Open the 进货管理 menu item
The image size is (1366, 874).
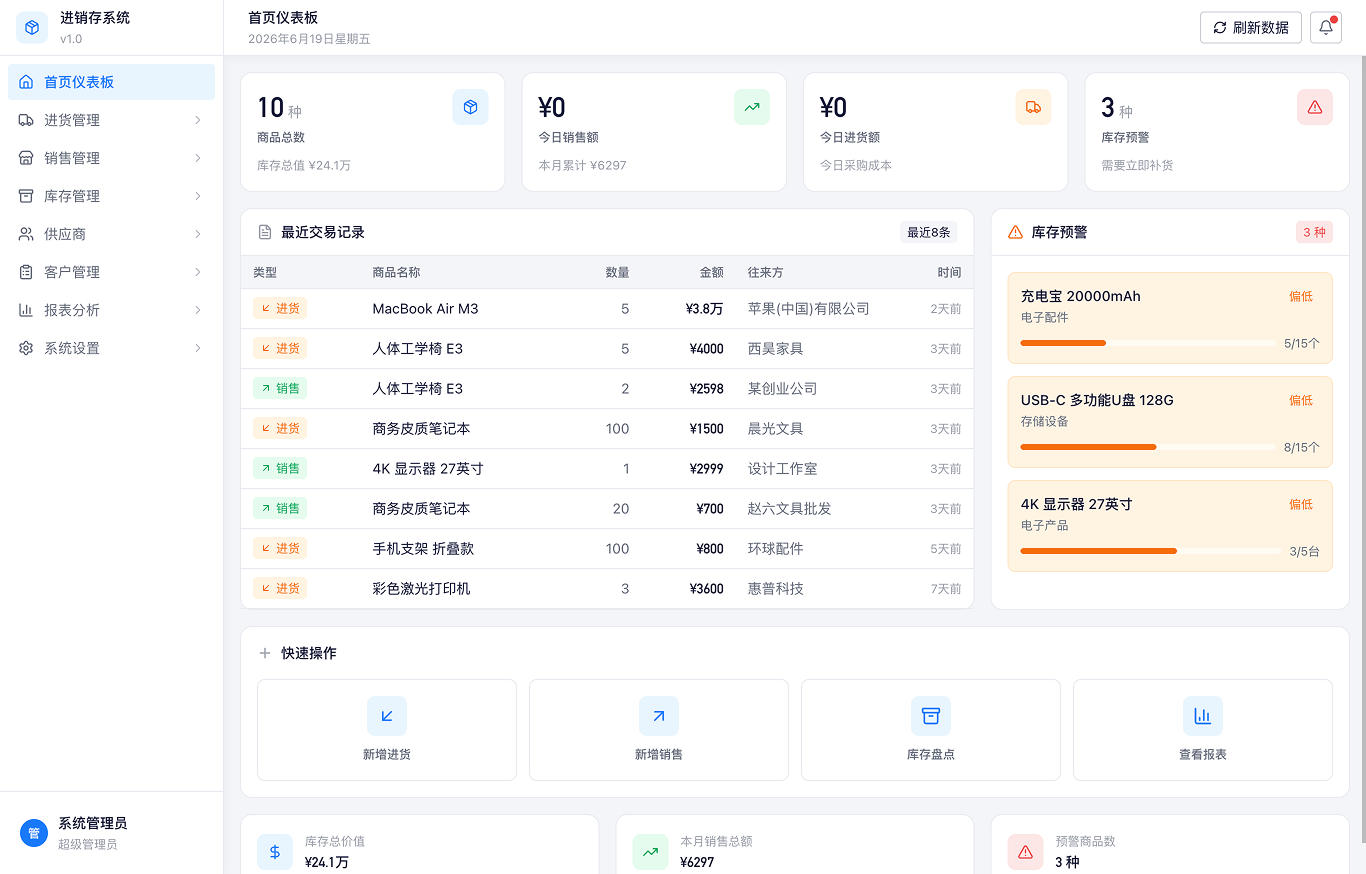pos(111,120)
